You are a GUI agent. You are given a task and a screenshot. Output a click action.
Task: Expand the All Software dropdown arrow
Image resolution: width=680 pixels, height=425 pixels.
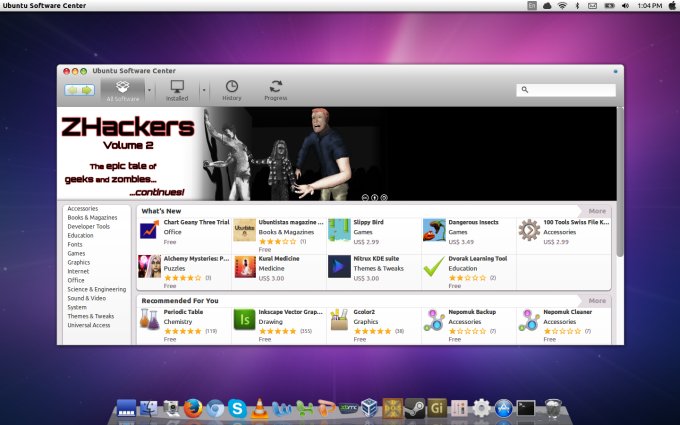pos(150,90)
